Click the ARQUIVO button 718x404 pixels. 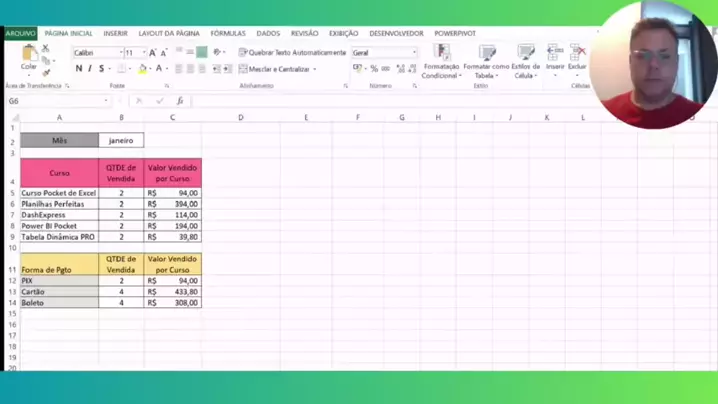pos(20,34)
